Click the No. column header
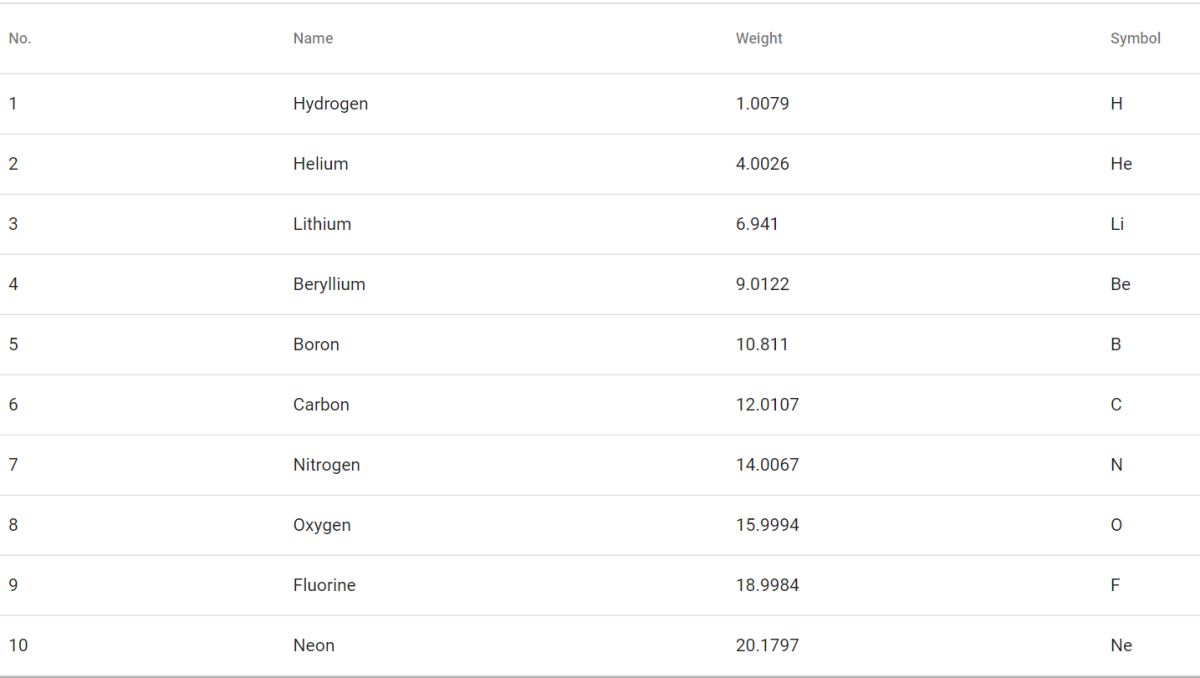Image resolution: width=1200 pixels, height=678 pixels. (20, 39)
